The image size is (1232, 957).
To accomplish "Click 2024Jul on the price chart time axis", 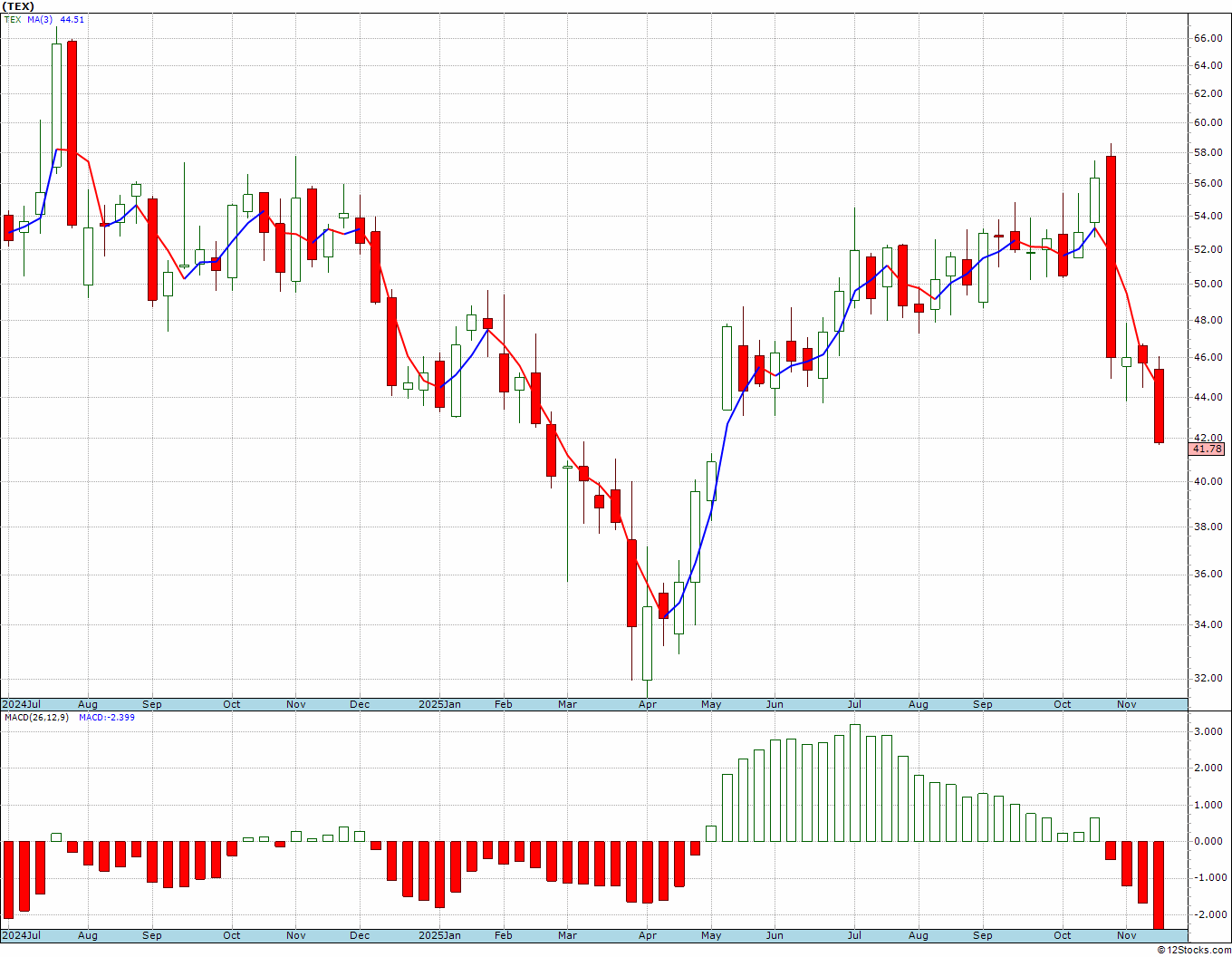I will pos(21,704).
